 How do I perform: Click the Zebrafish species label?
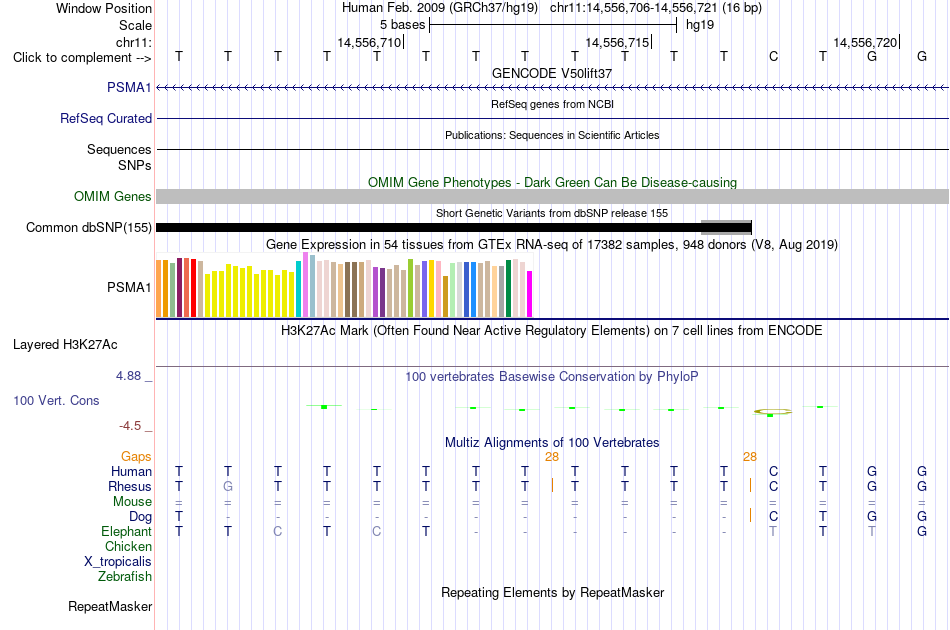click(x=125, y=576)
